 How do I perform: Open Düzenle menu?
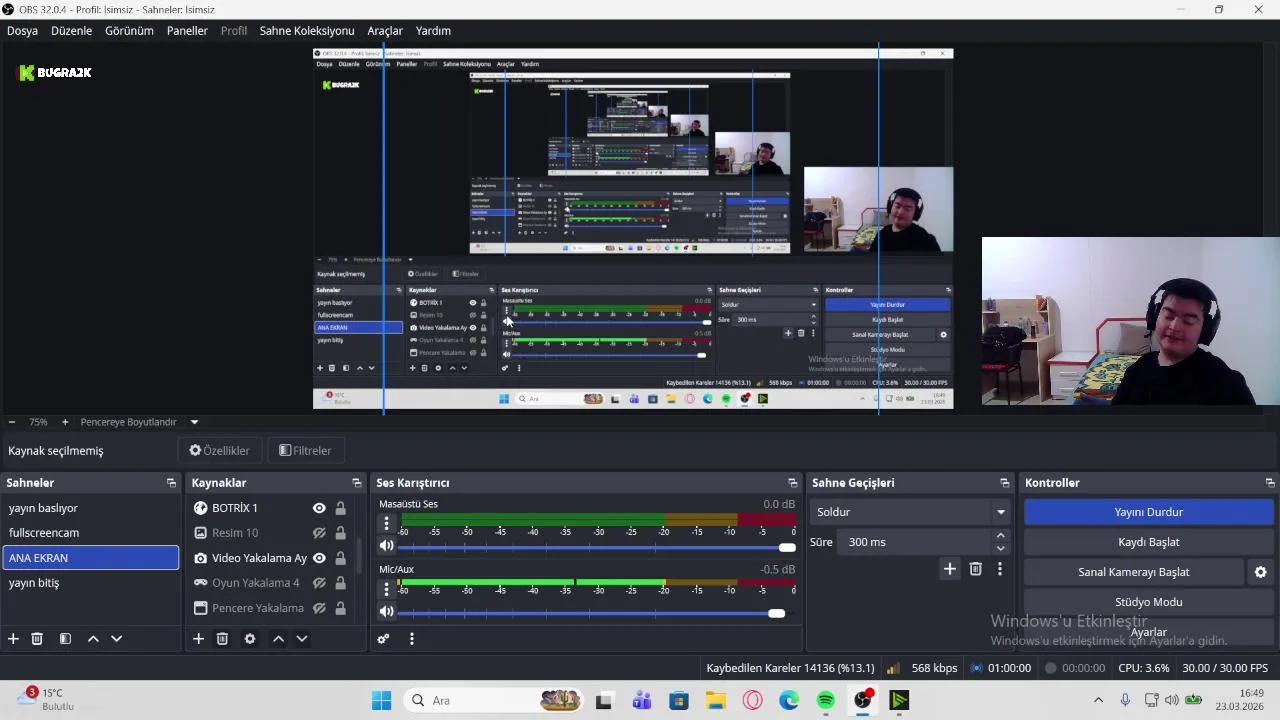72,31
